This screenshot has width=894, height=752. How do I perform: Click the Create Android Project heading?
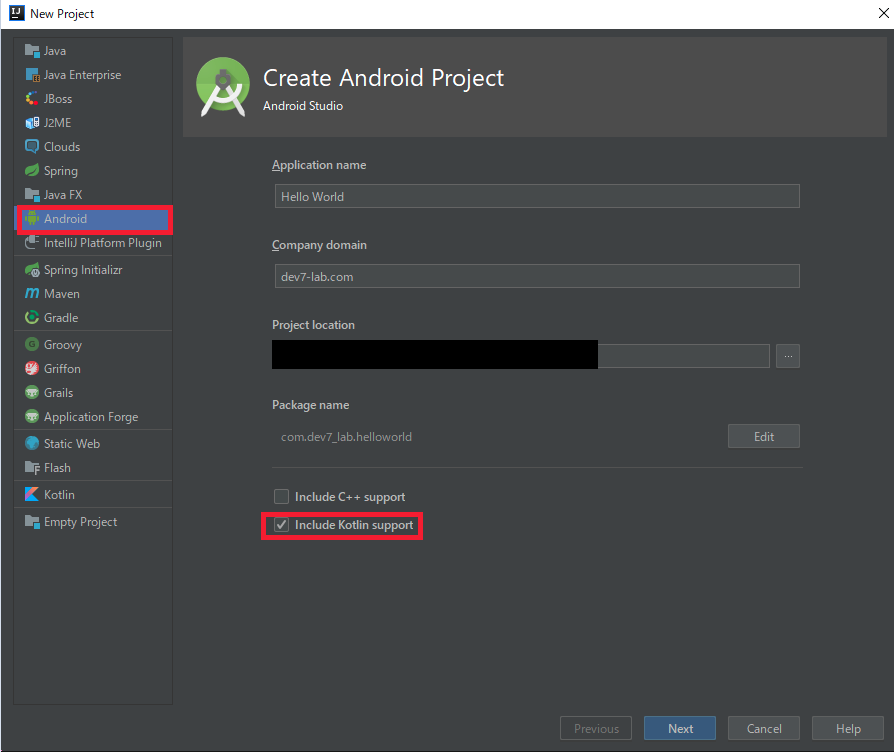point(383,78)
